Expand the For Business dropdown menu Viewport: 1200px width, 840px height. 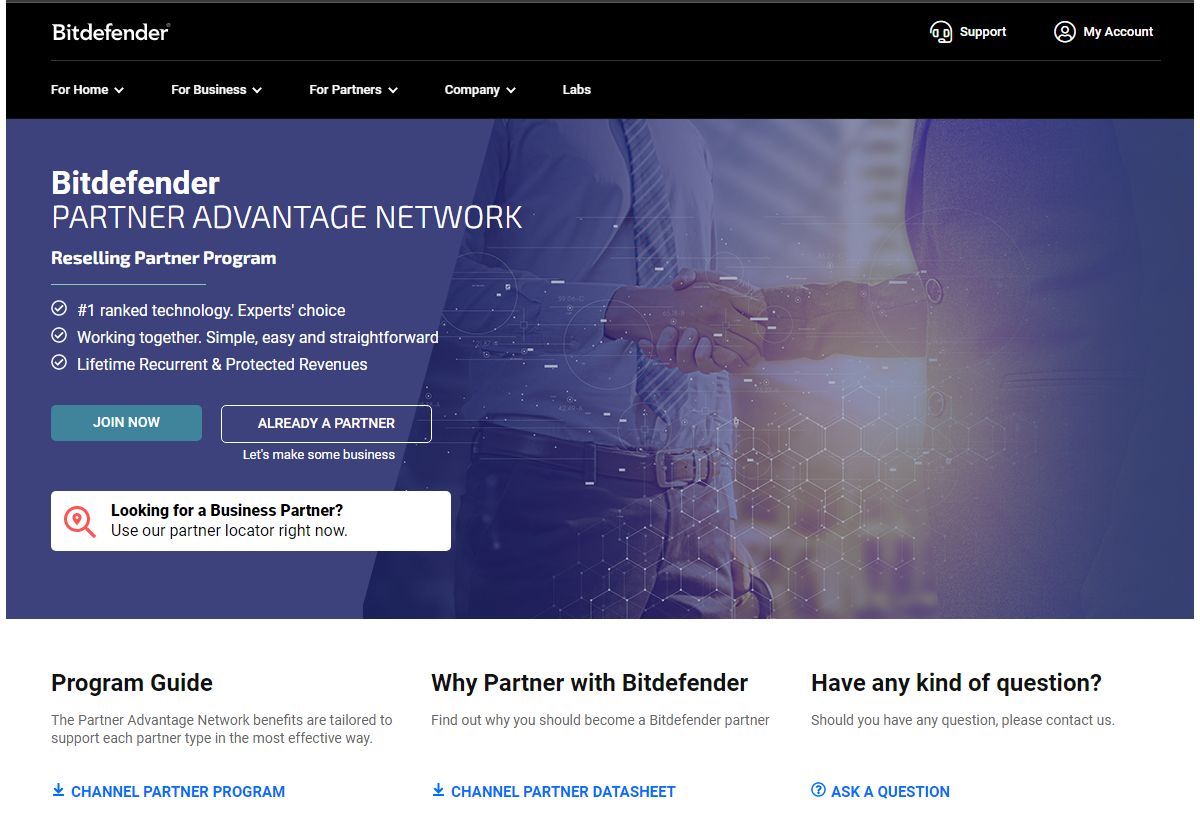pos(216,90)
